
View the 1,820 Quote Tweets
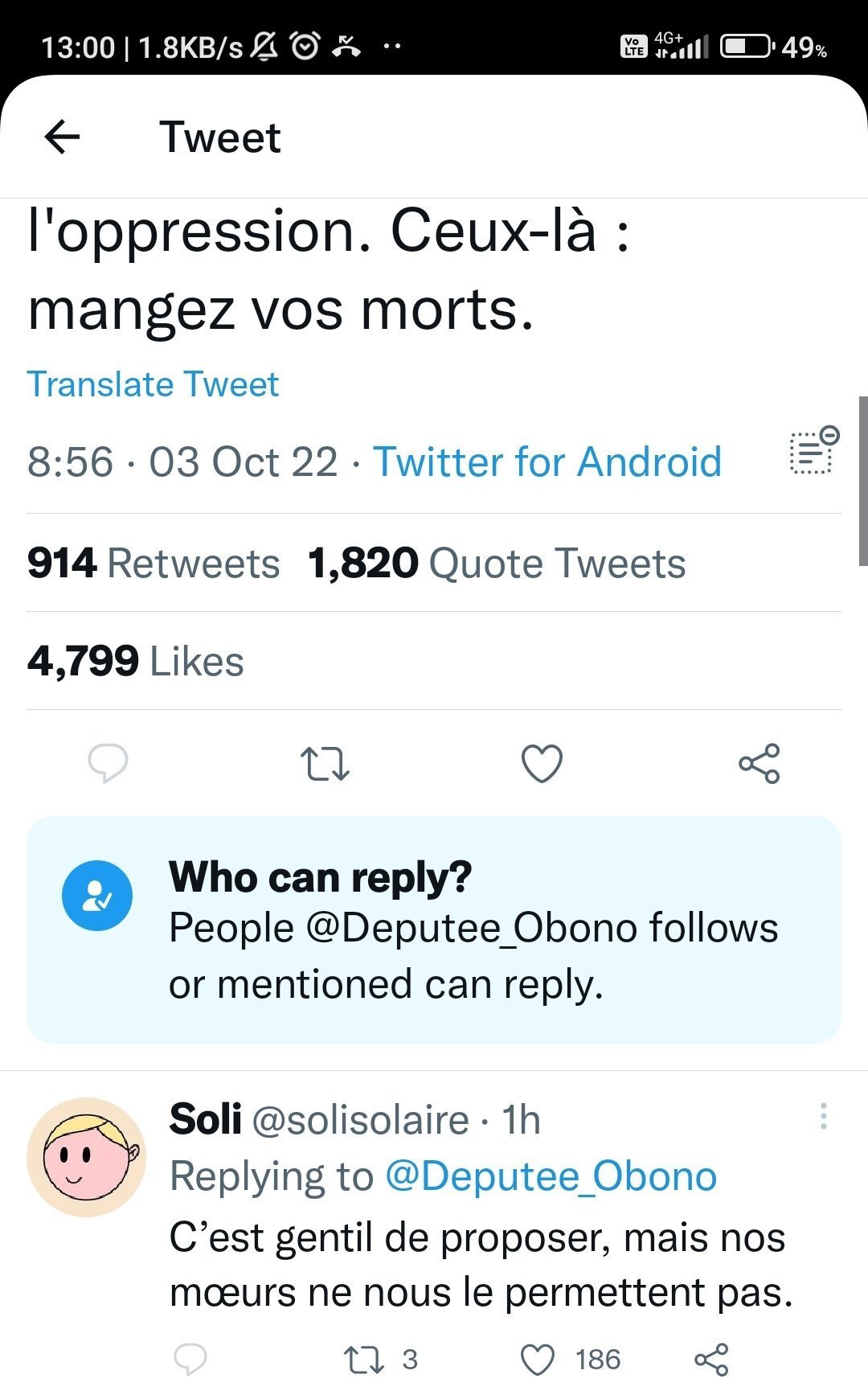pos(497,563)
